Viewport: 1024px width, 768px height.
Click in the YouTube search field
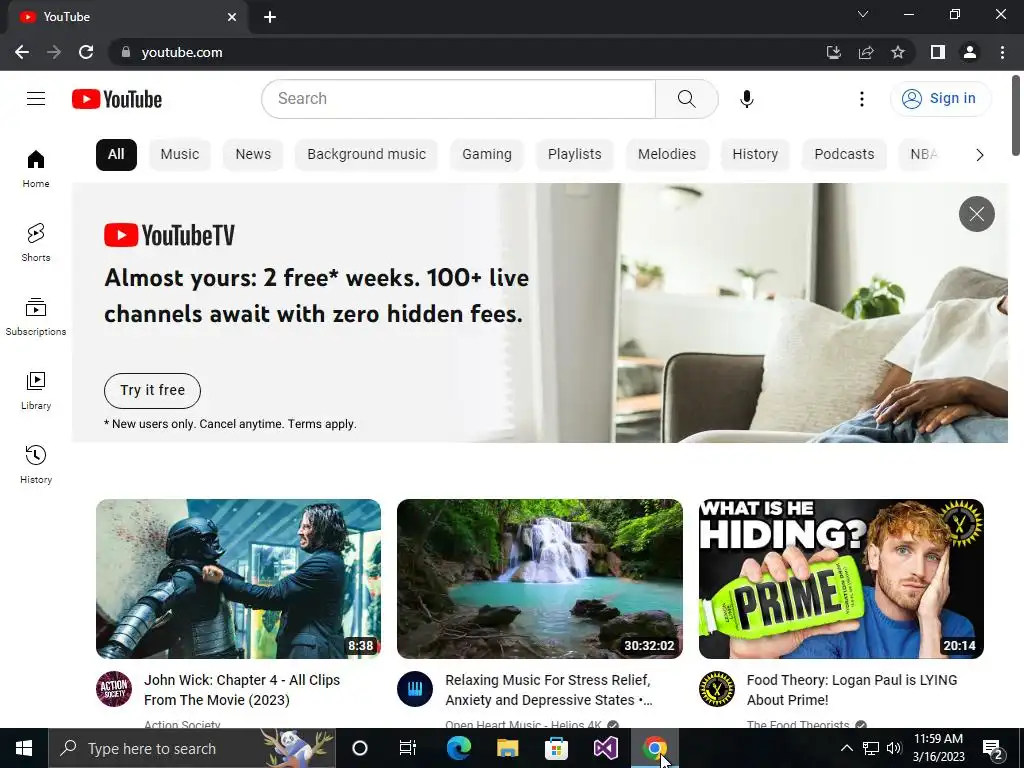(458, 99)
